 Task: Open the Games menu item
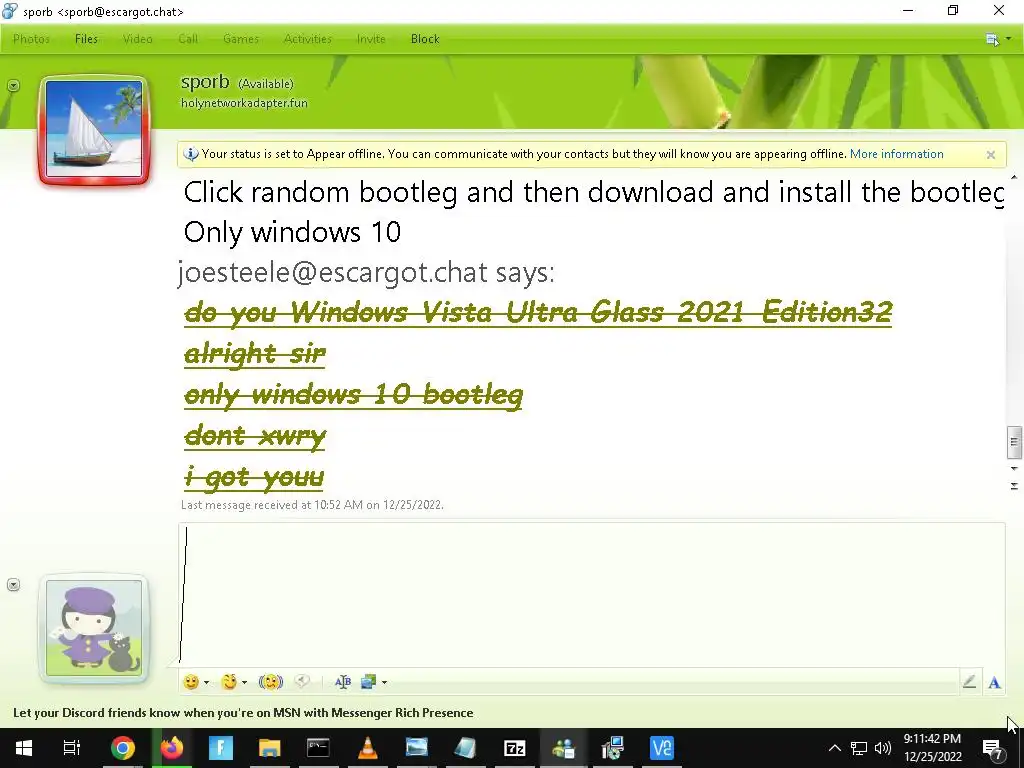pos(241,39)
